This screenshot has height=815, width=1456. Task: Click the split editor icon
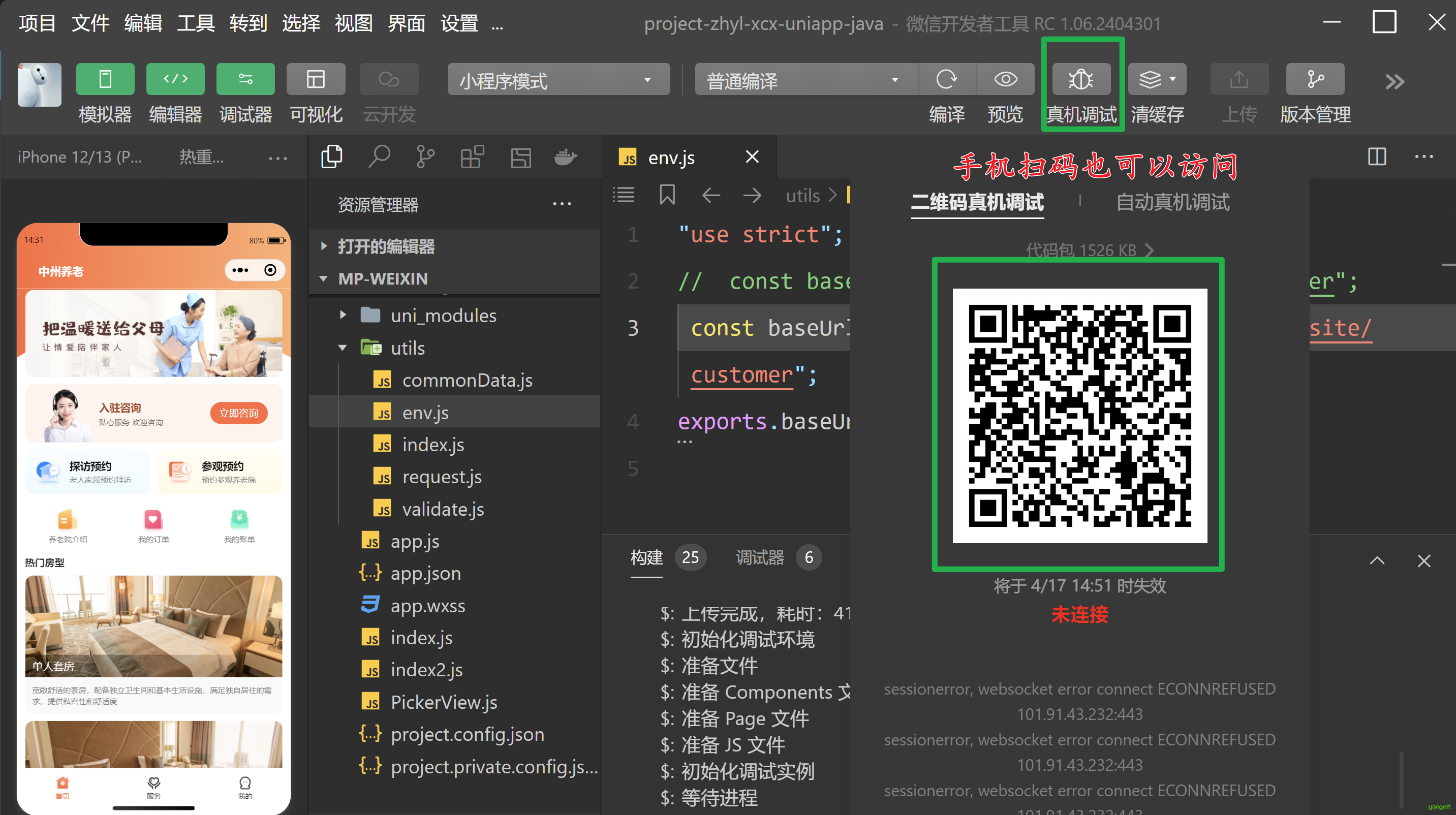(x=1377, y=156)
